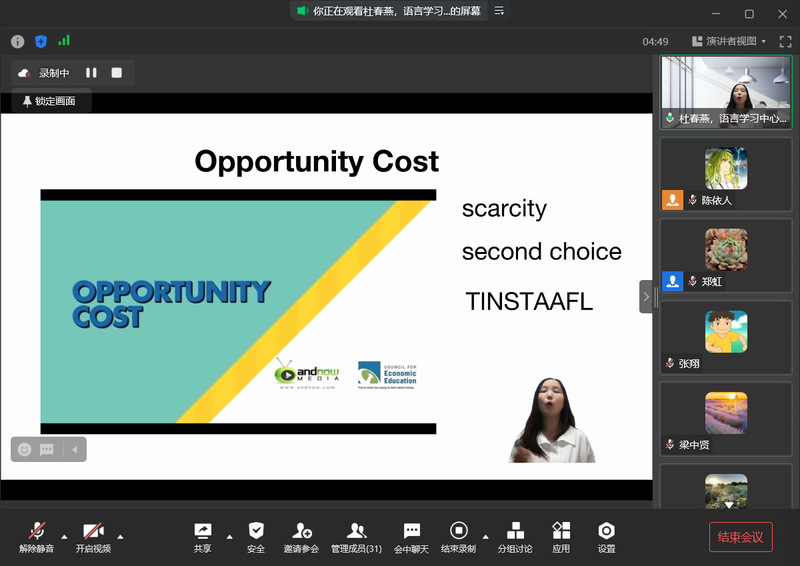Screen dimensions: 800x566
Task: Open Breakout rooms (分组讨论)
Action: [515, 537]
